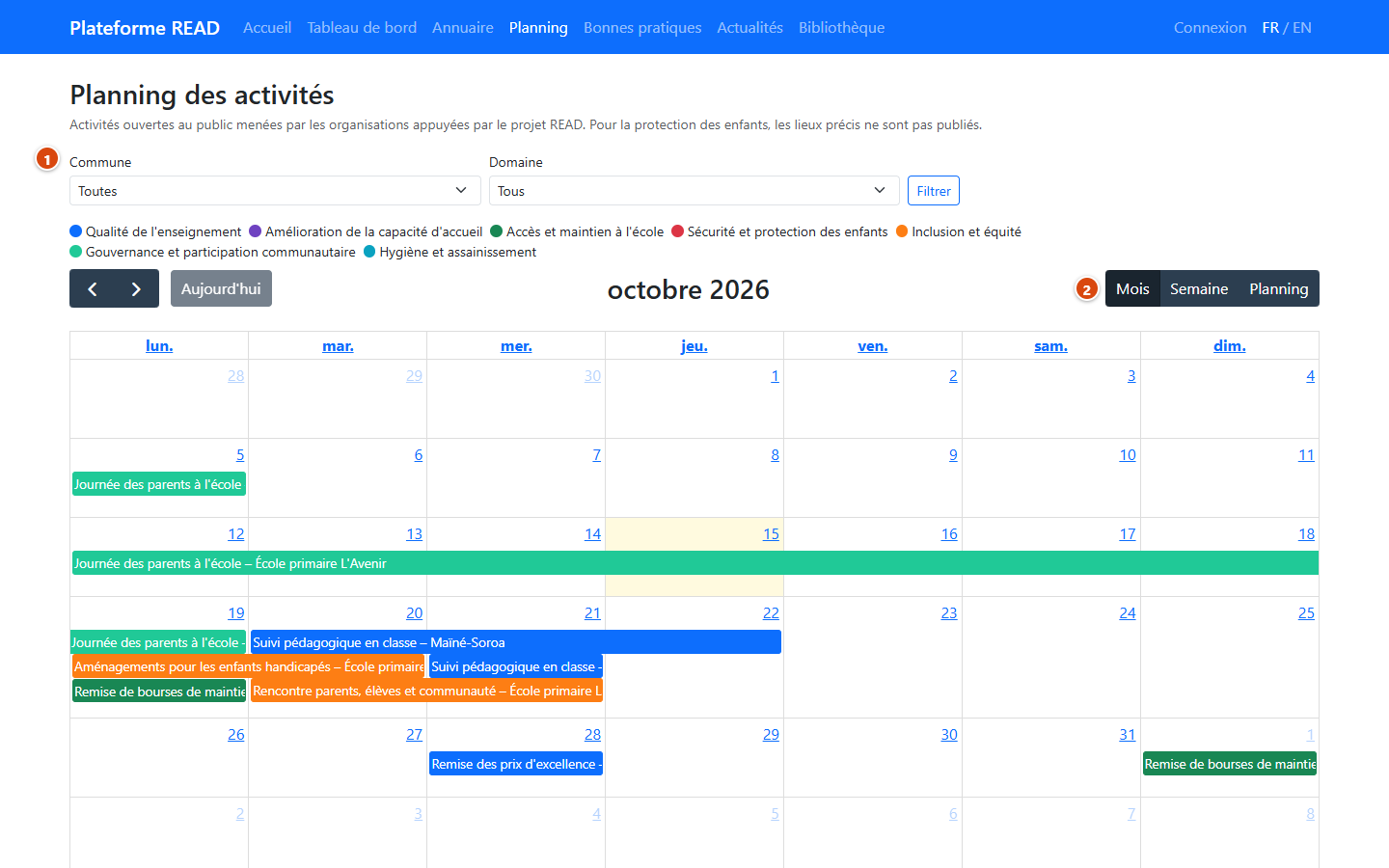Go to Annuaire in the navbar
The height and width of the screenshot is (868, 1389).
pos(463,27)
